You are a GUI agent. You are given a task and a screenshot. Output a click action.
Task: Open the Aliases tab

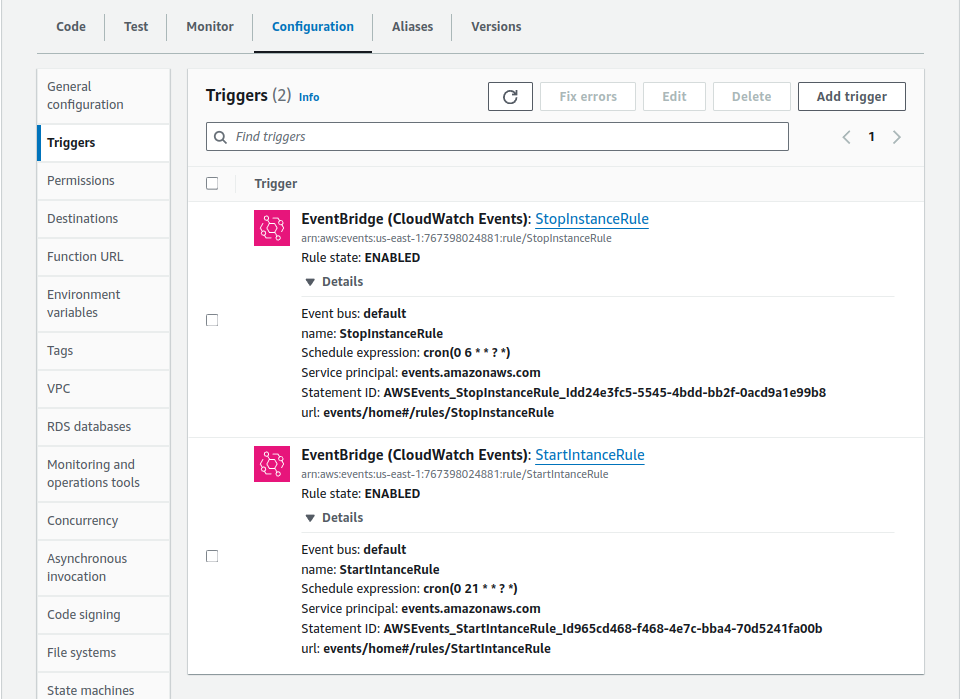click(411, 27)
